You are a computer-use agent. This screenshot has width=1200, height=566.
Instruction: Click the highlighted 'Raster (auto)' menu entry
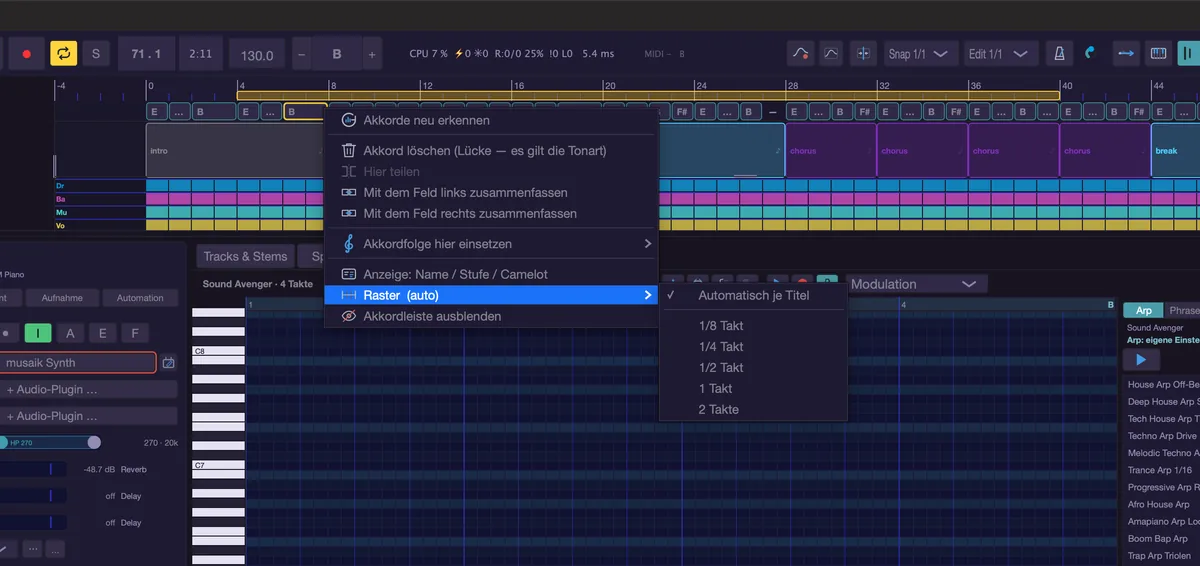(x=492, y=295)
